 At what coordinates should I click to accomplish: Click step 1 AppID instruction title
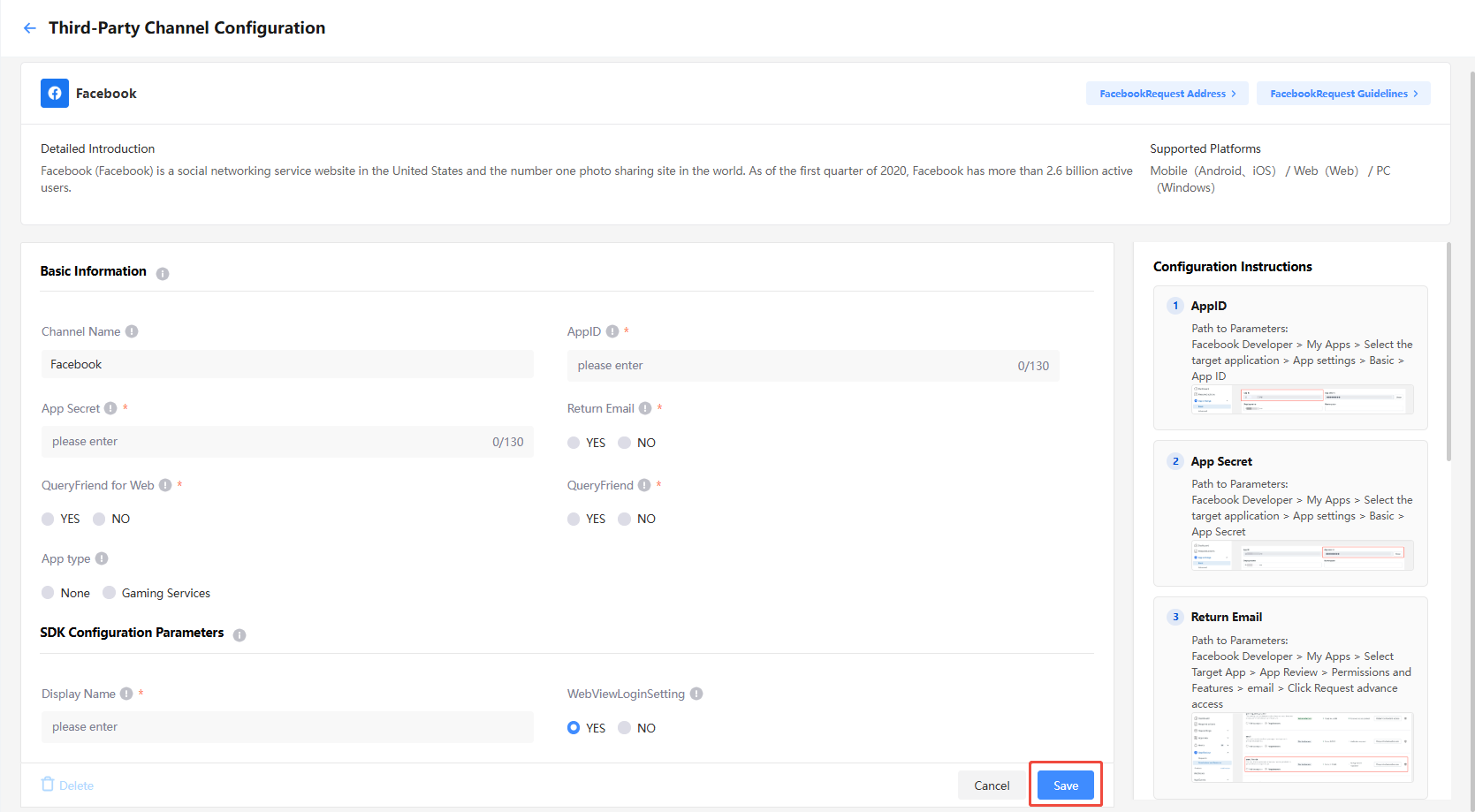(1208, 306)
